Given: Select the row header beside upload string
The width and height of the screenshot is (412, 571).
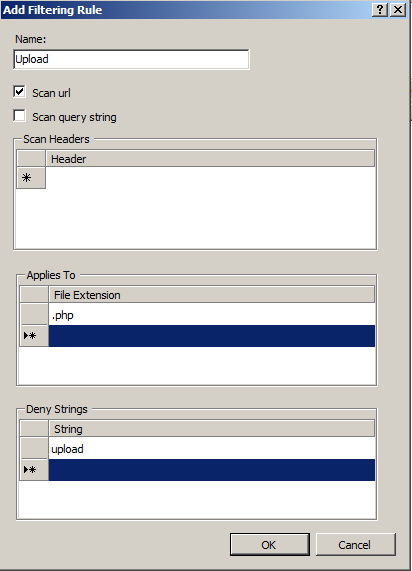Looking at the screenshot, I should pyautogui.click(x=34, y=448).
